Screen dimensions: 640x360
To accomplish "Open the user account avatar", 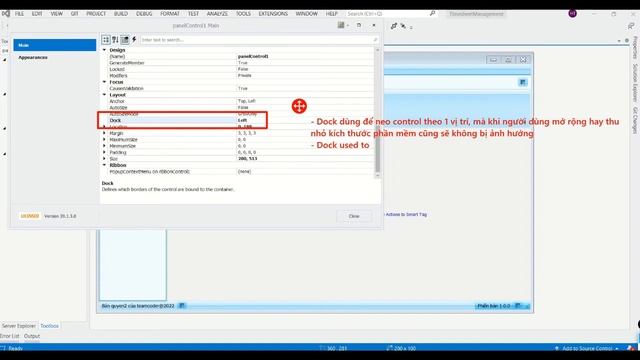I will pyautogui.click(x=572, y=13).
